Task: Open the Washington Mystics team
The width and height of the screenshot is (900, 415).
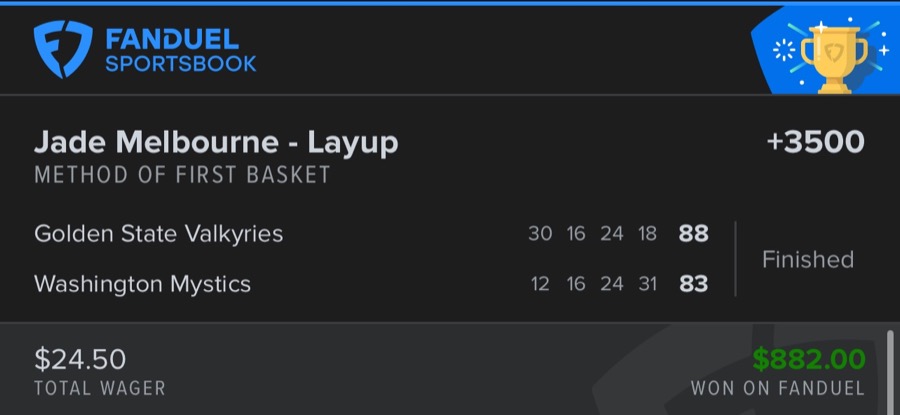Action: (142, 284)
